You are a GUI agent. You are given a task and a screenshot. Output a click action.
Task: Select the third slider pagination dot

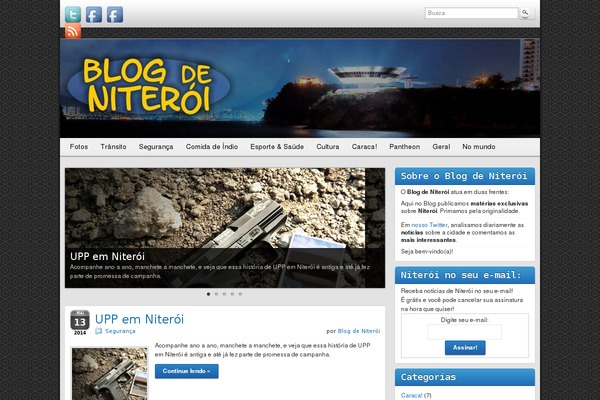pos(225,294)
